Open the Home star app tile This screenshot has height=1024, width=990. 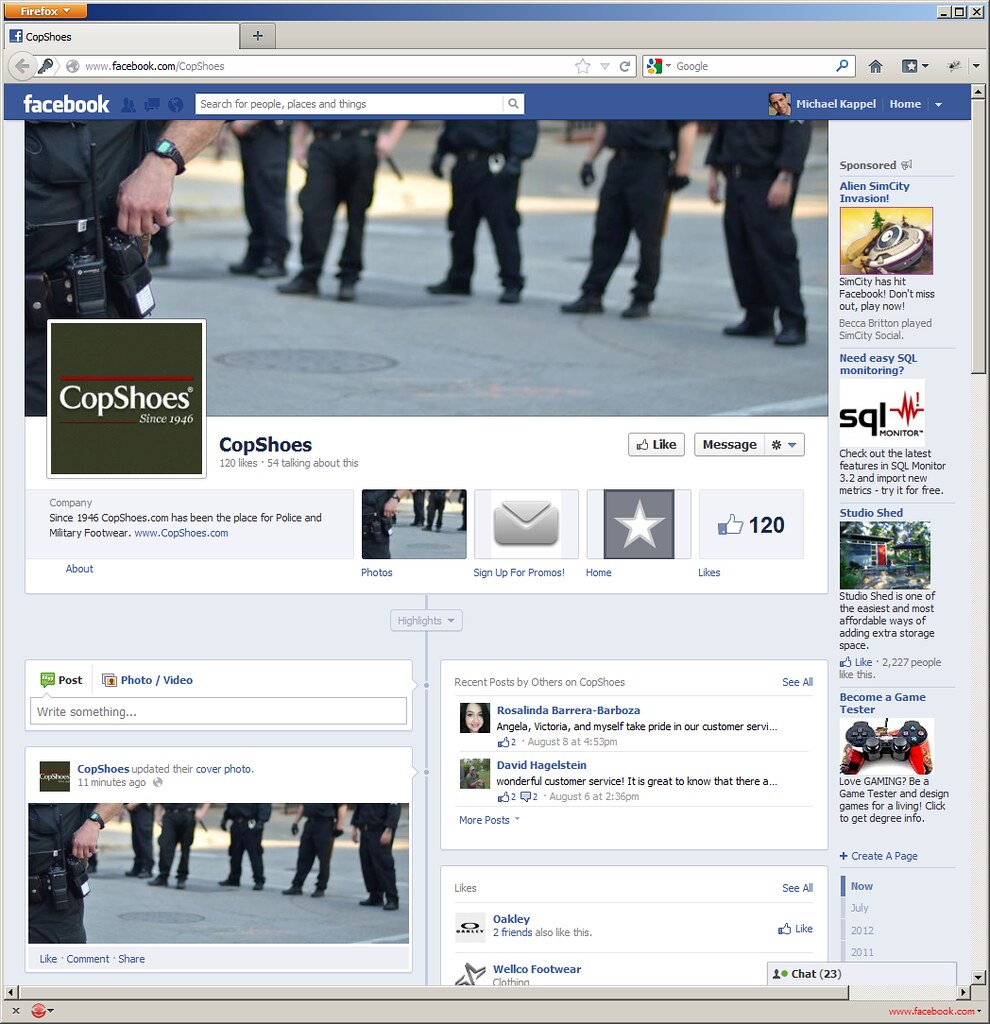pos(639,524)
